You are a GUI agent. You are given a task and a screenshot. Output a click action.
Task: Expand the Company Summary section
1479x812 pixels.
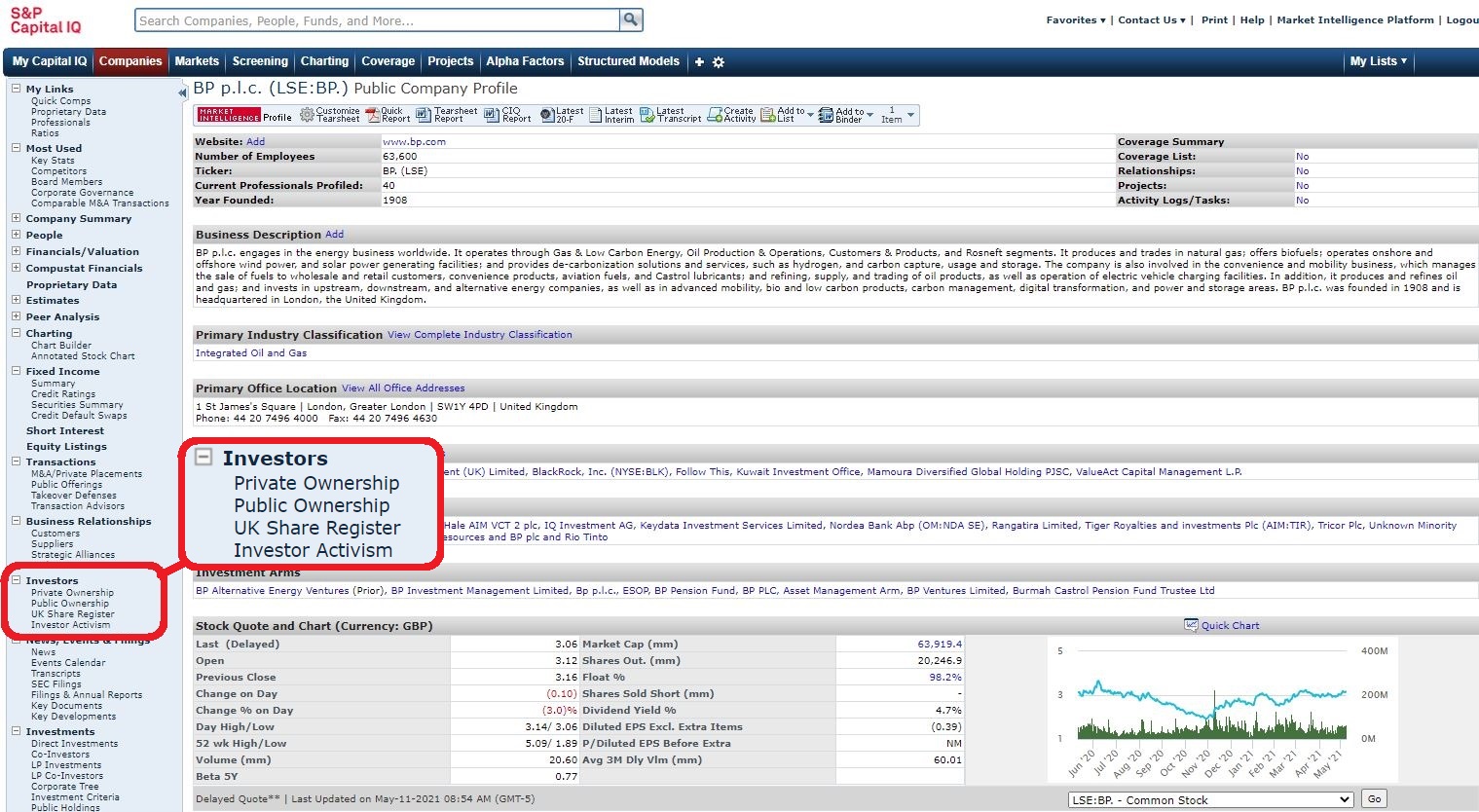(16, 219)
